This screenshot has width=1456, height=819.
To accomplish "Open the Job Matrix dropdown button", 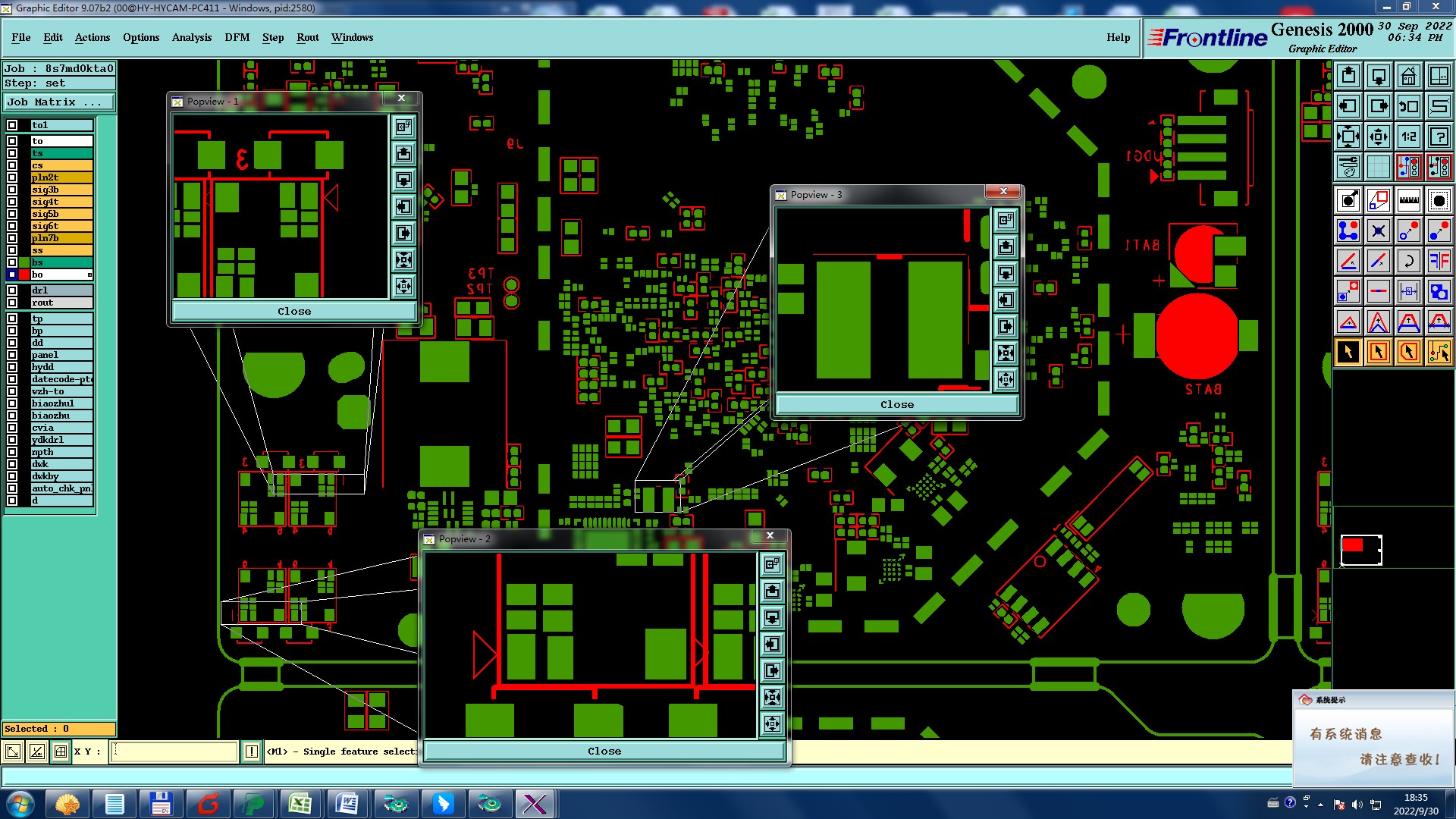I will 59,102.
